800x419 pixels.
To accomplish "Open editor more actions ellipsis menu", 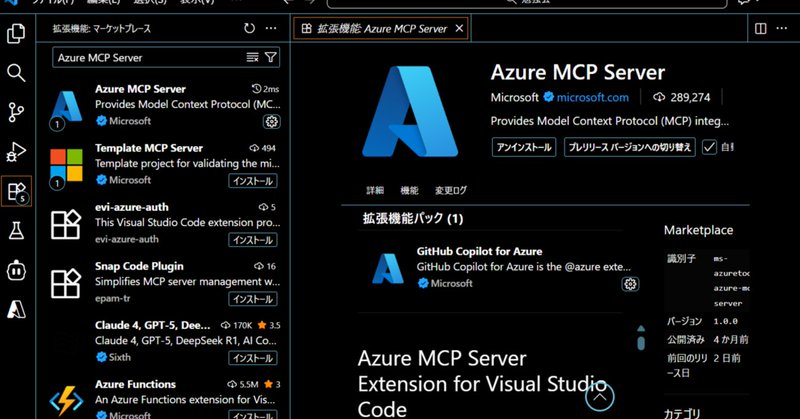I will click(x=782, y=29).
